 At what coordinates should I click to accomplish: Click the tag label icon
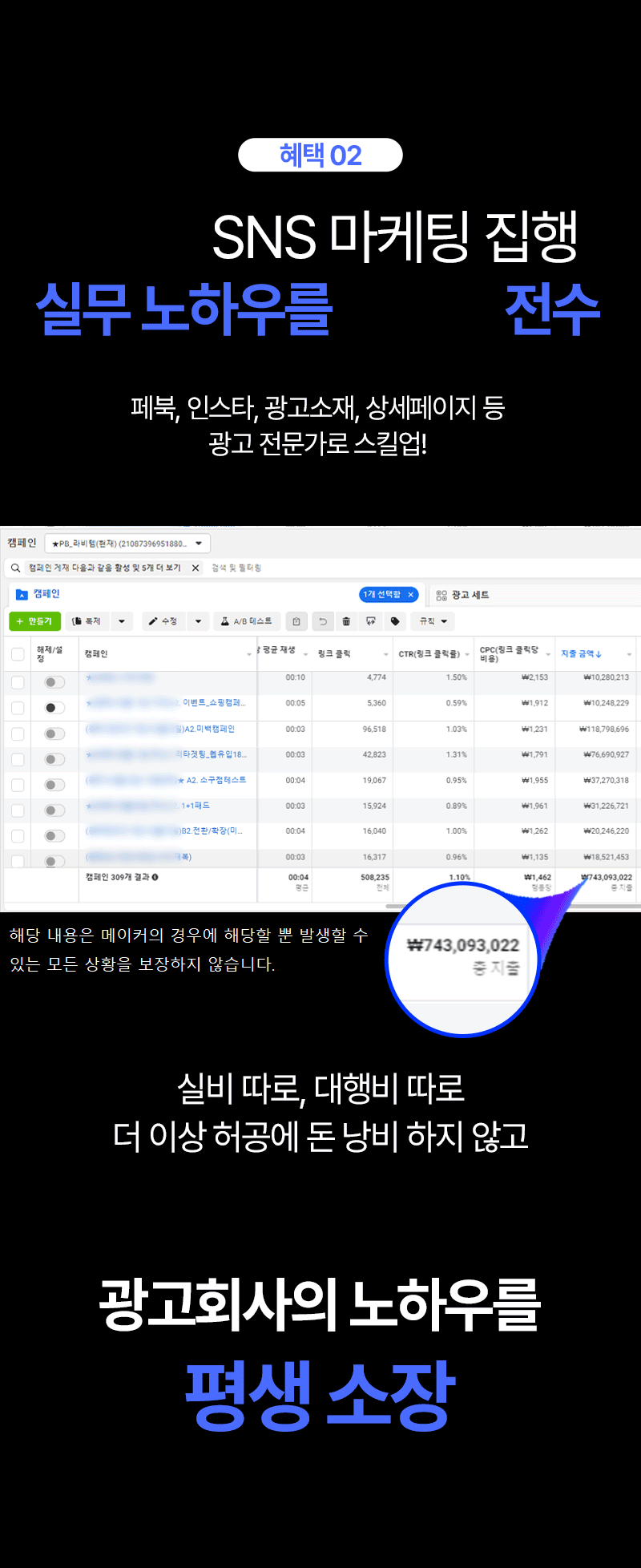[395, 621]
